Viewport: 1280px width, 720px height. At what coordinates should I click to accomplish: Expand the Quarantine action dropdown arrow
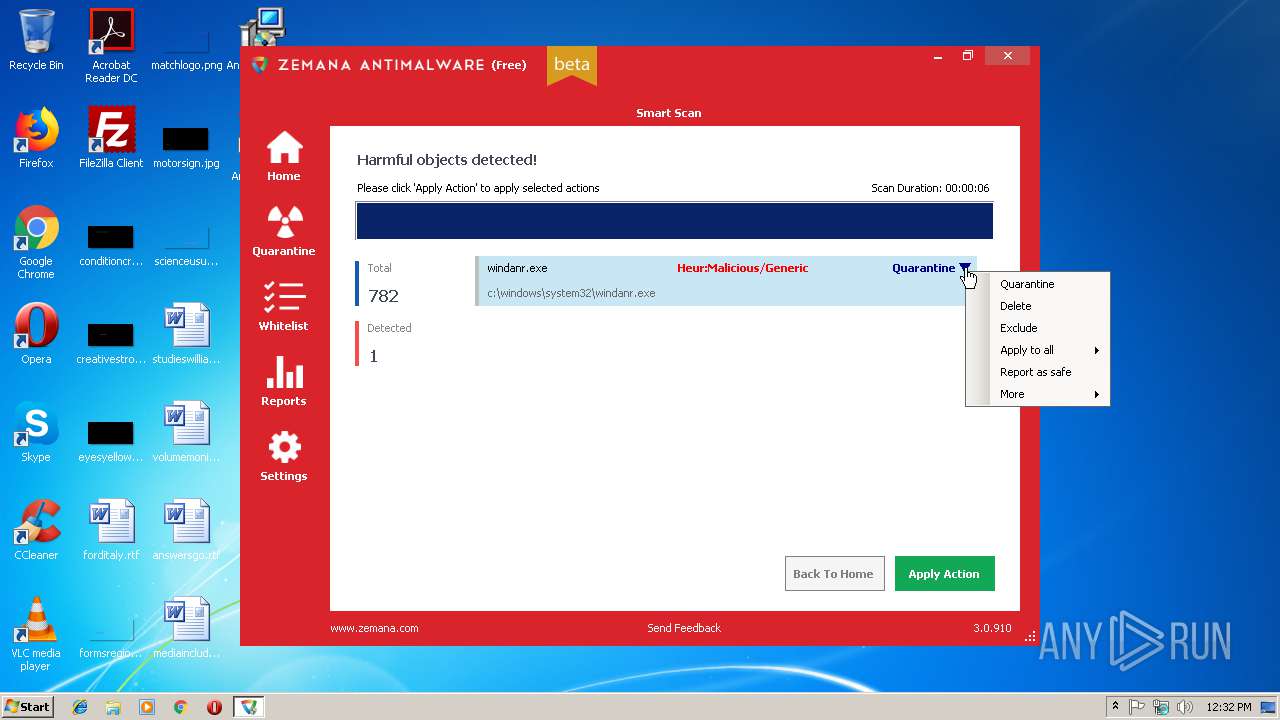click(965, 268)
